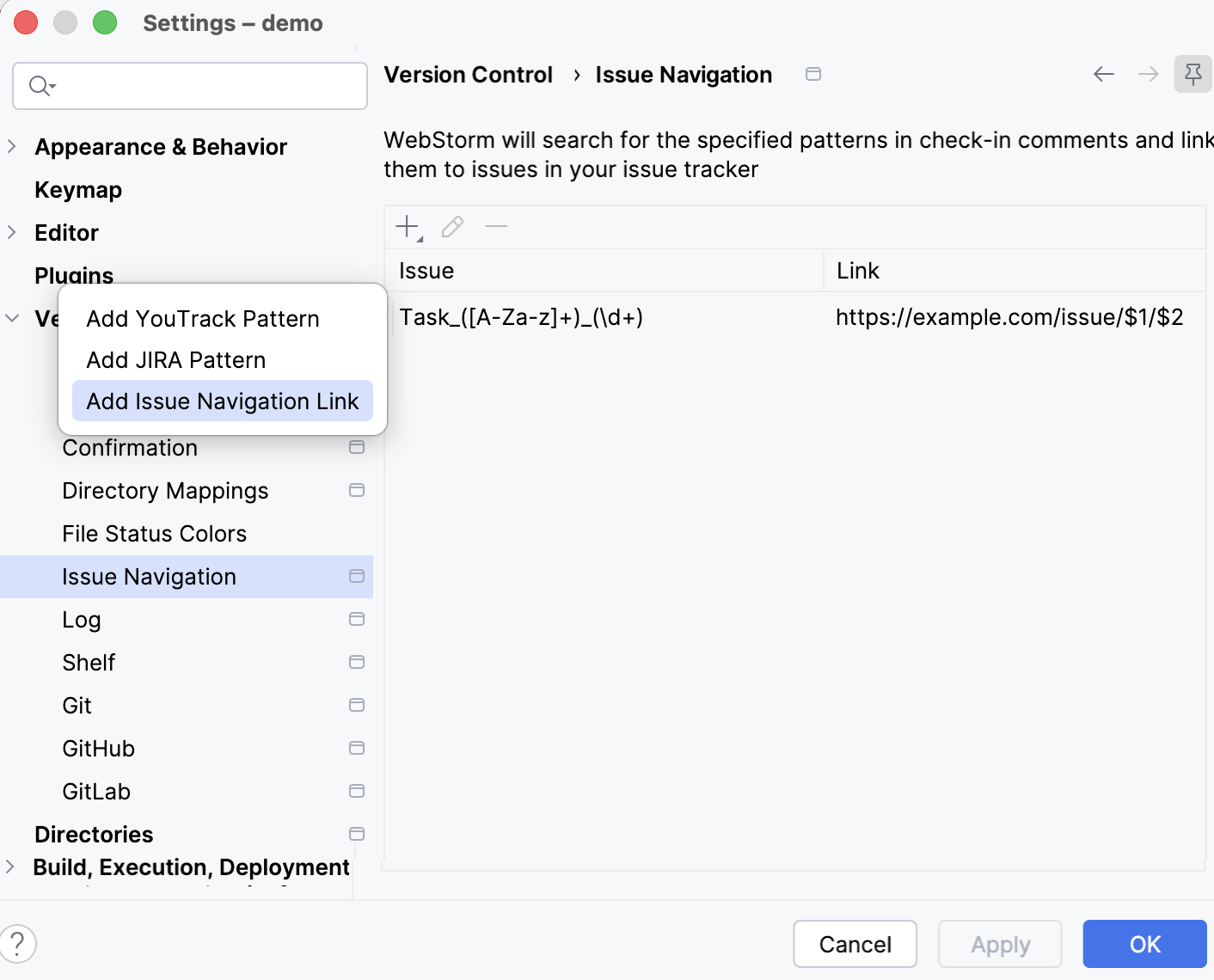
Task: Click the Link column header
Action: click(1015, 271)
